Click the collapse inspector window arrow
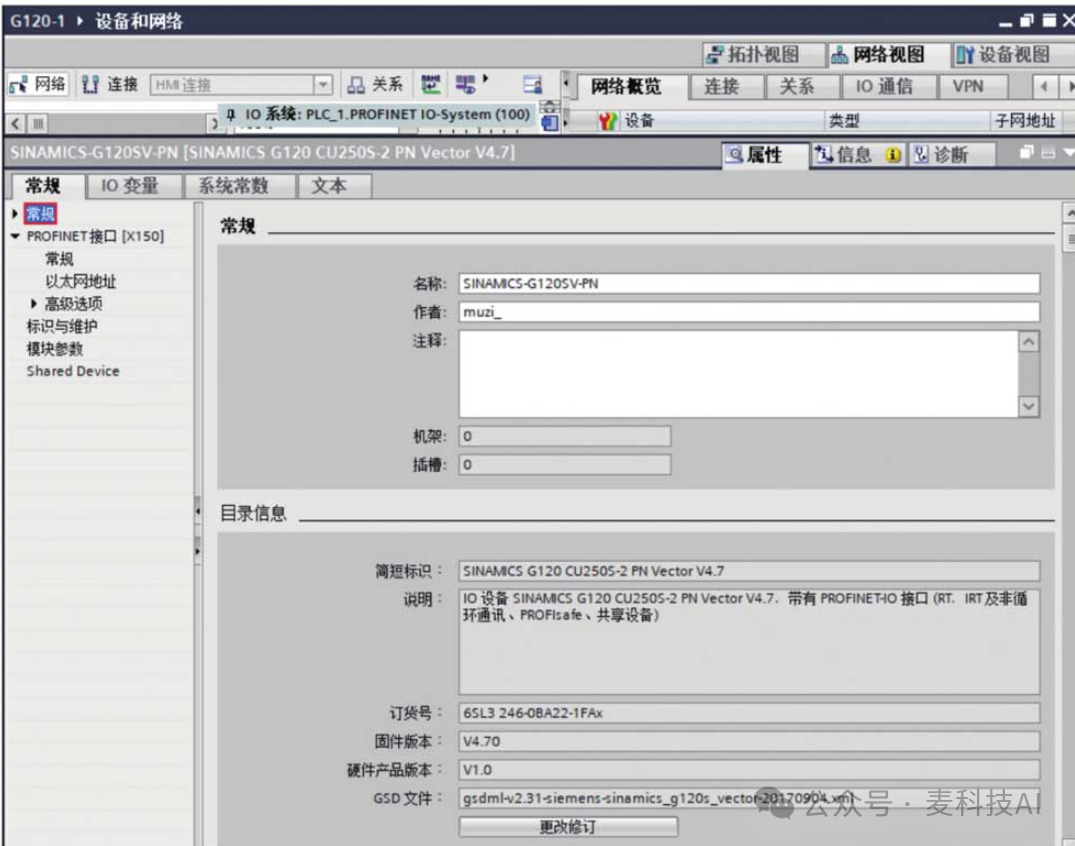Screen dimensions: 1075x846 click(x=1068, y=152)
